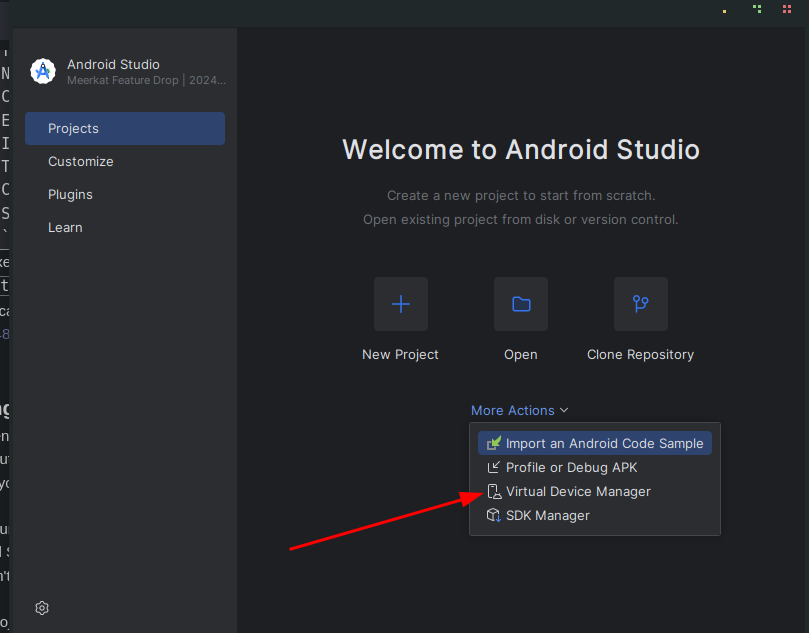Choose Import an Android Code Sample

click(x=595, y=443)
